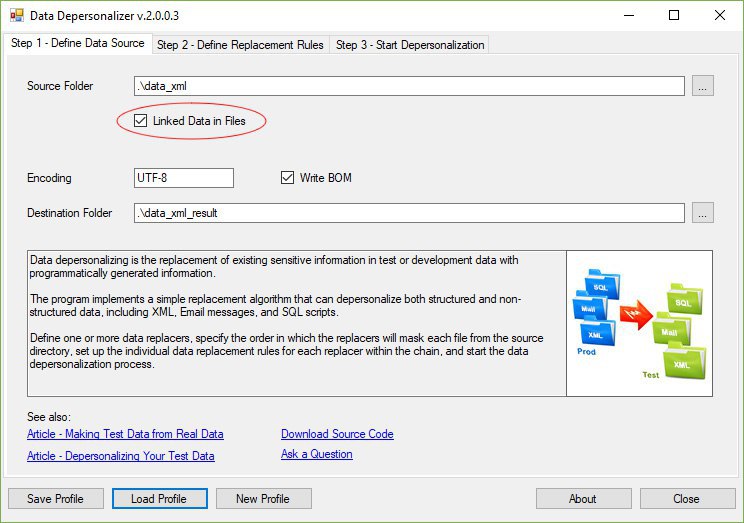
Task: Maximize the Data Depersonalizer window
Action: pos(674,15)
